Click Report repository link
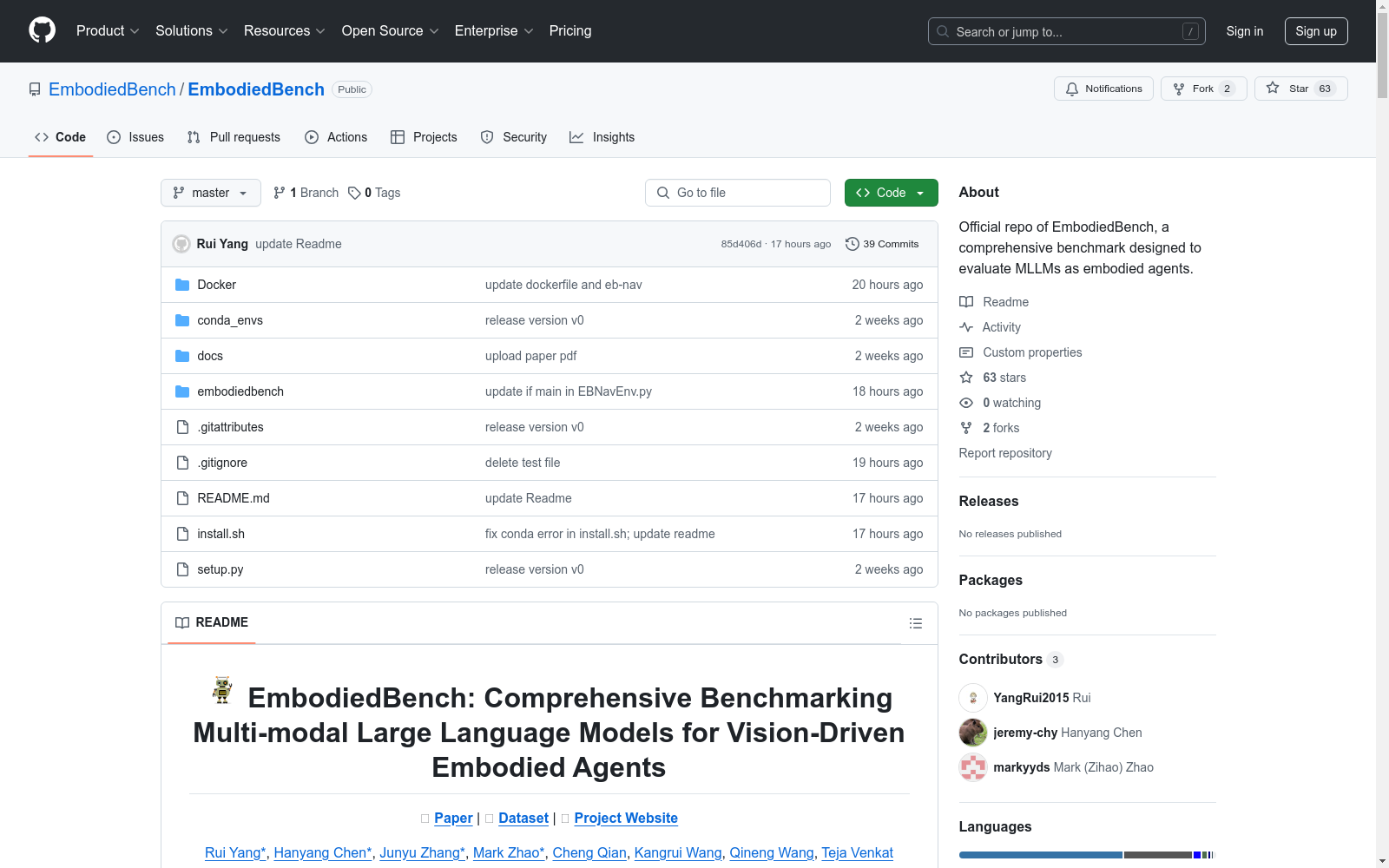 (x=1005, y=453)
